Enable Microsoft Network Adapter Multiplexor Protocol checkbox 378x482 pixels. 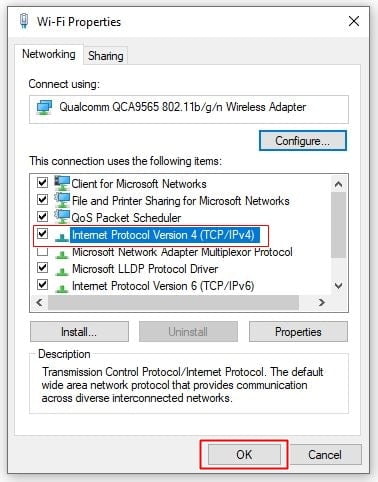pos(42,251)
